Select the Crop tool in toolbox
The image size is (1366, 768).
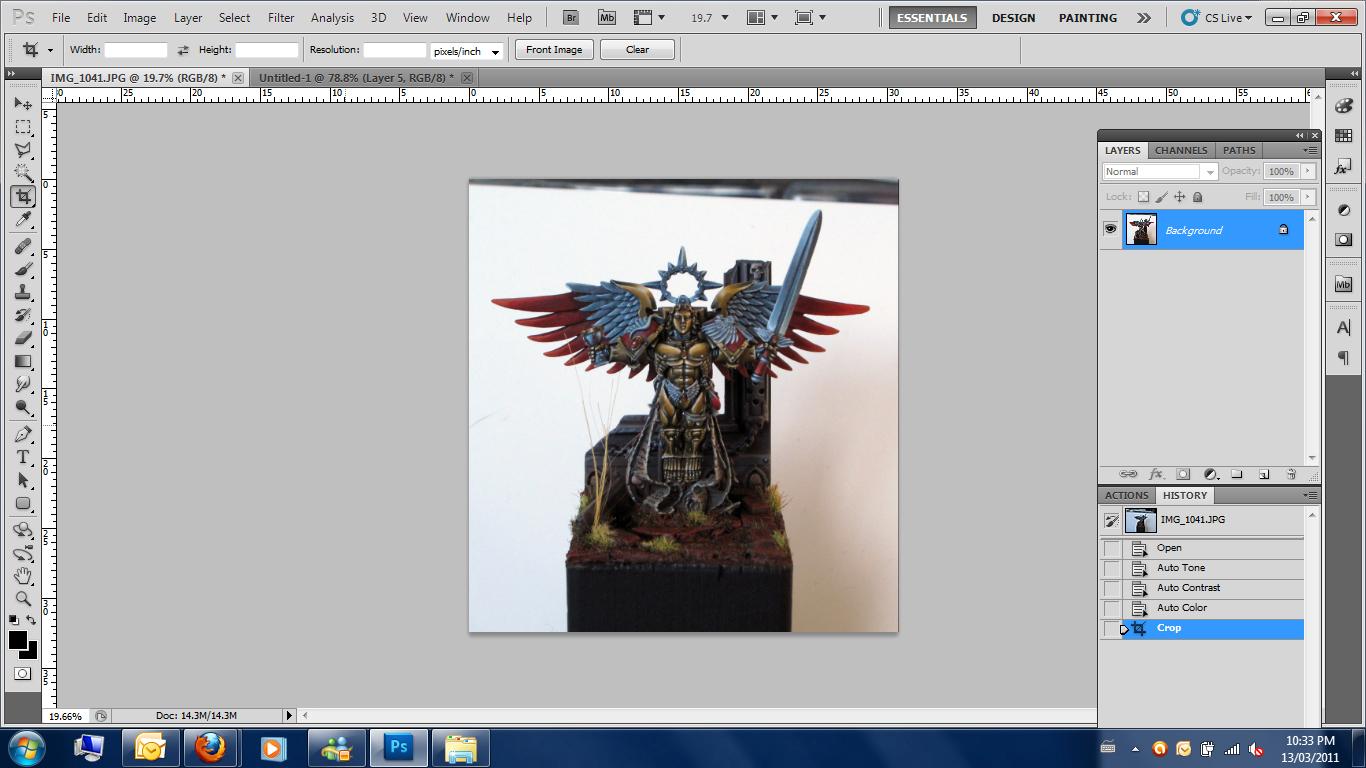pos(23,196)
